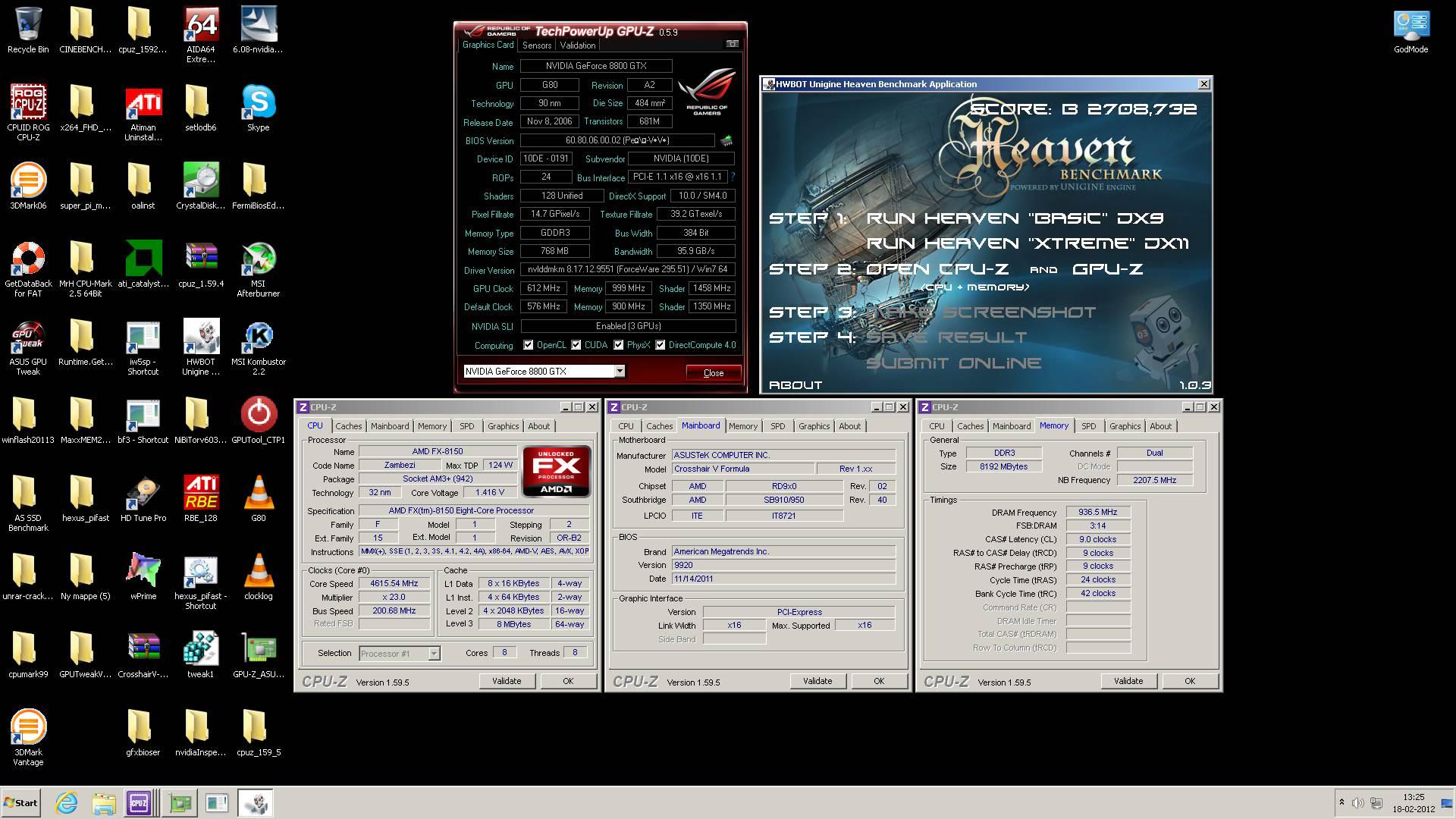Launch wPrime desktop icon
Screen dimensions: 1456x819
click(x=143, y=577)
